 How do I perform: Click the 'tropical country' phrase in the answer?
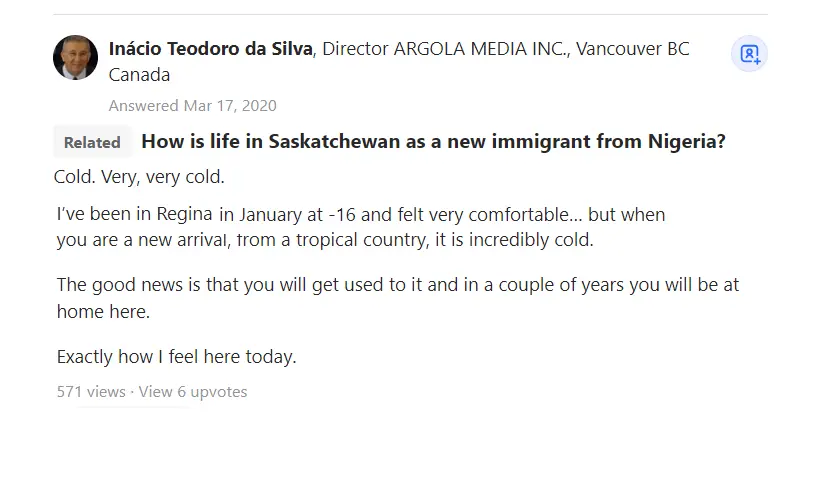point(362,240)
